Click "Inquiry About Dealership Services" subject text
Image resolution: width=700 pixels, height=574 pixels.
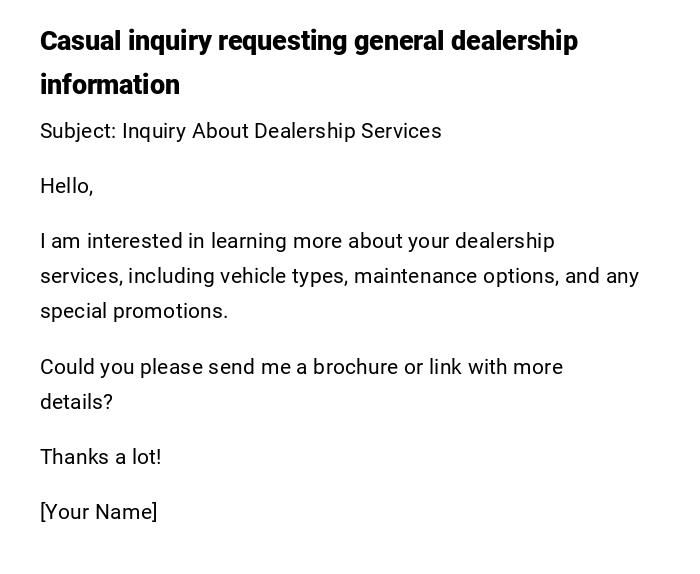pos(281,131)
